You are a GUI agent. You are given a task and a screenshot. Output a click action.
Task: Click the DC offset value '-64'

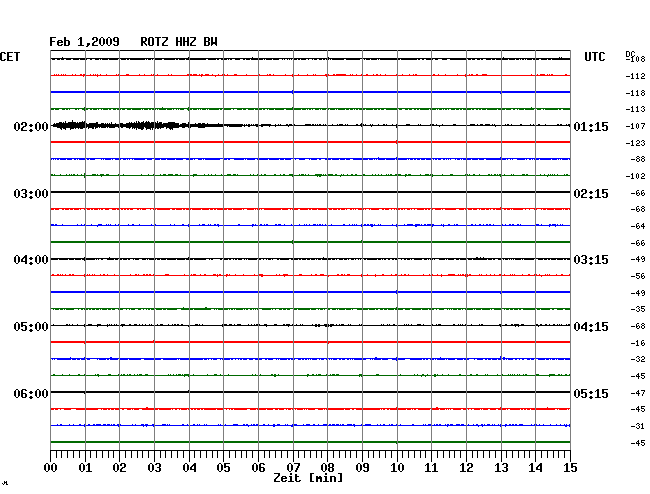(638, 226)
